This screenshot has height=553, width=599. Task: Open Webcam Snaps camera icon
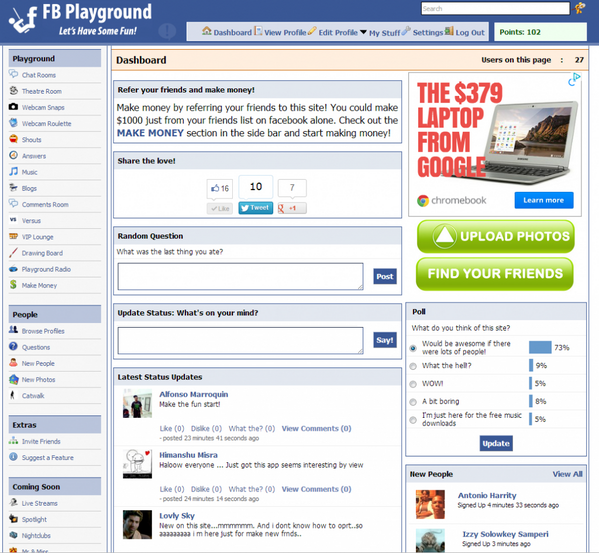coord(13,107)
